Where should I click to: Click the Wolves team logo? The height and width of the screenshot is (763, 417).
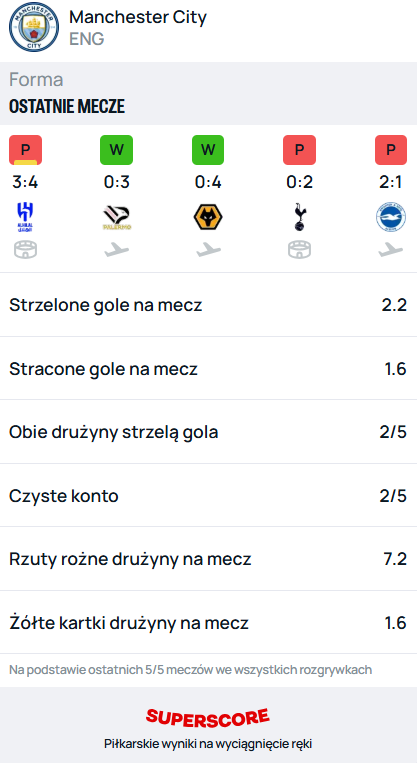tap(208, 218)
